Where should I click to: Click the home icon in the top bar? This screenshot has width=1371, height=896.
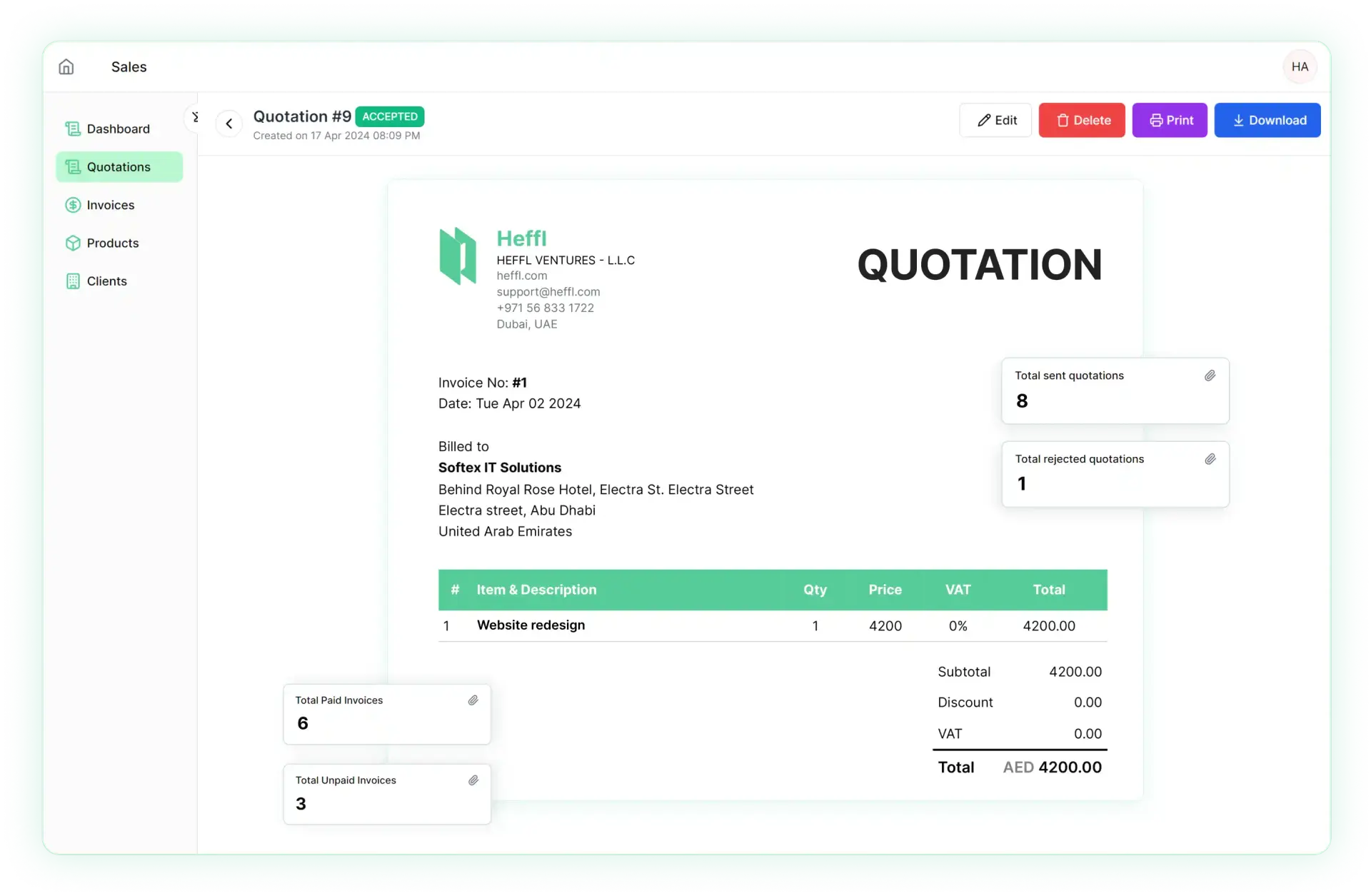66,67
